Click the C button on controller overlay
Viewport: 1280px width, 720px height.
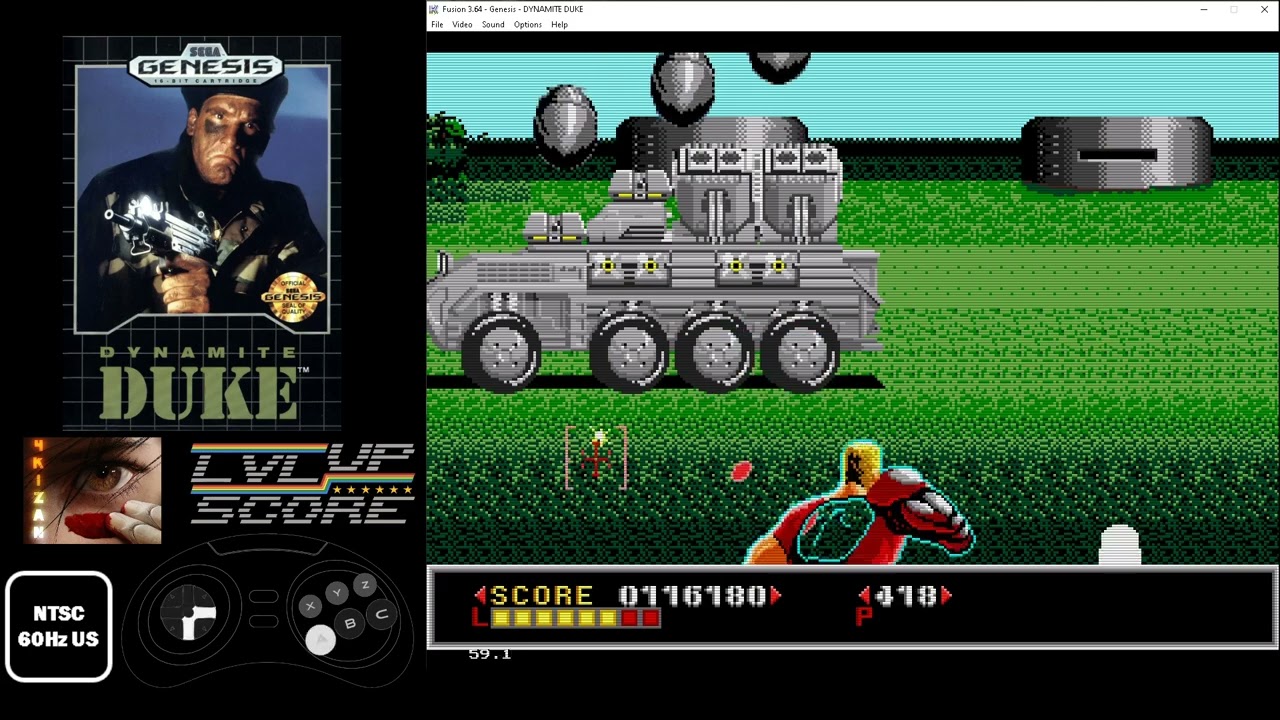point(381,615)
